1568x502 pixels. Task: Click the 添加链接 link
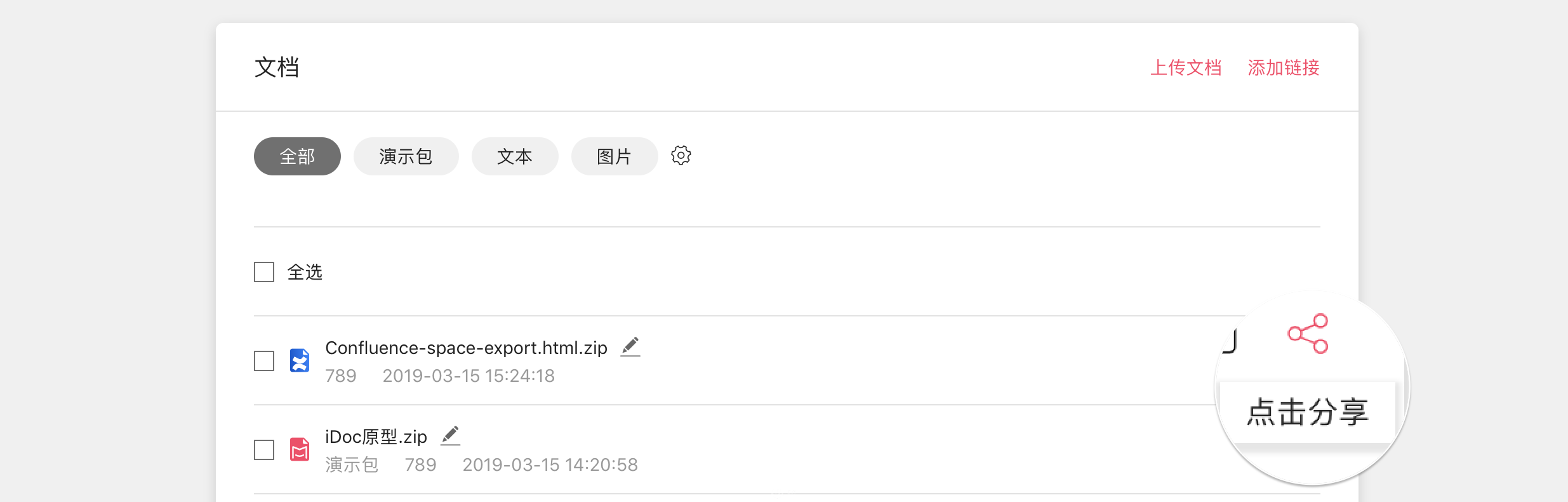(x=1284, y=67)
